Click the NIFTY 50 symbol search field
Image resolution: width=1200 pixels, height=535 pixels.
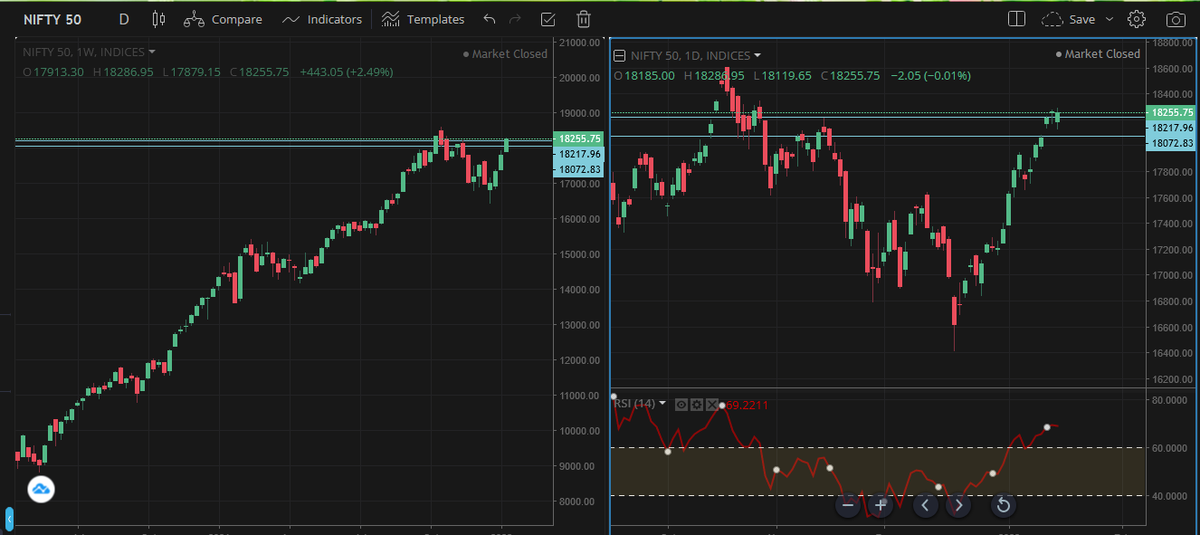coord(52,19)
